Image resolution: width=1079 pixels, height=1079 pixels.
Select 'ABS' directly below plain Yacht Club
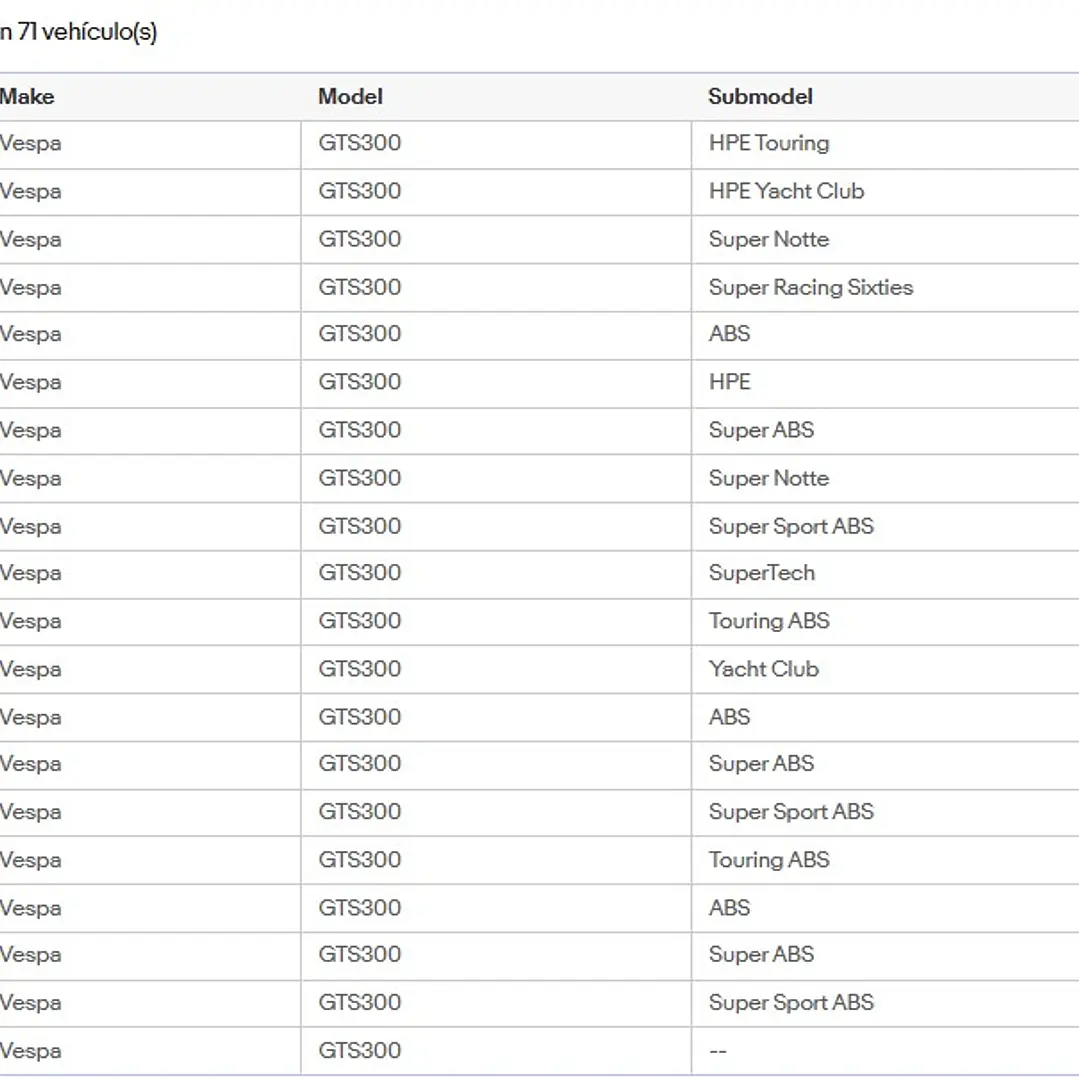729,717
